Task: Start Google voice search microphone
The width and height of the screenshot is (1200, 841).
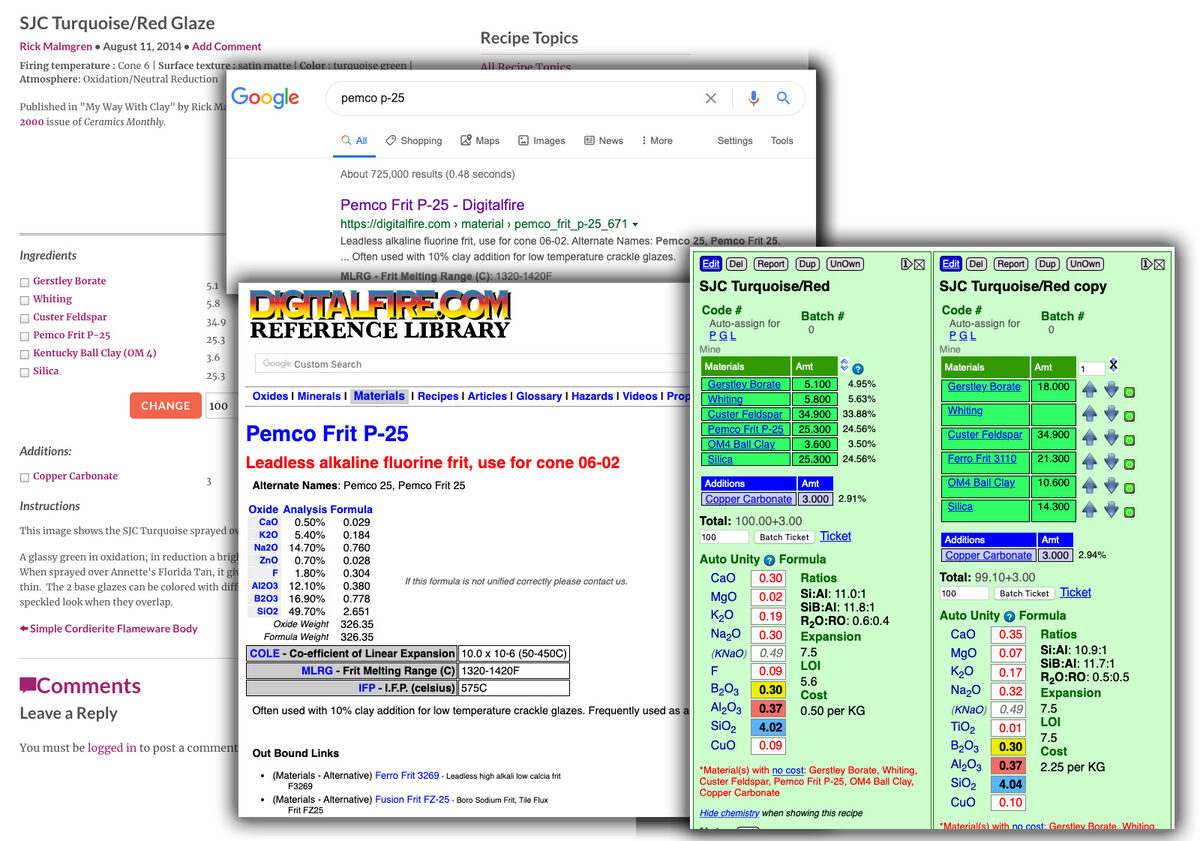Action: (x=753, y=98)
